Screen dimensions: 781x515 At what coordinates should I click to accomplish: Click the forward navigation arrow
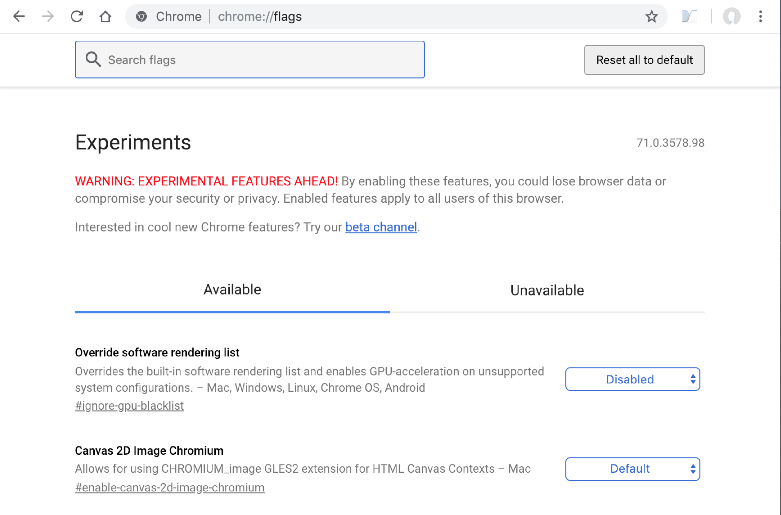point(48,16)
